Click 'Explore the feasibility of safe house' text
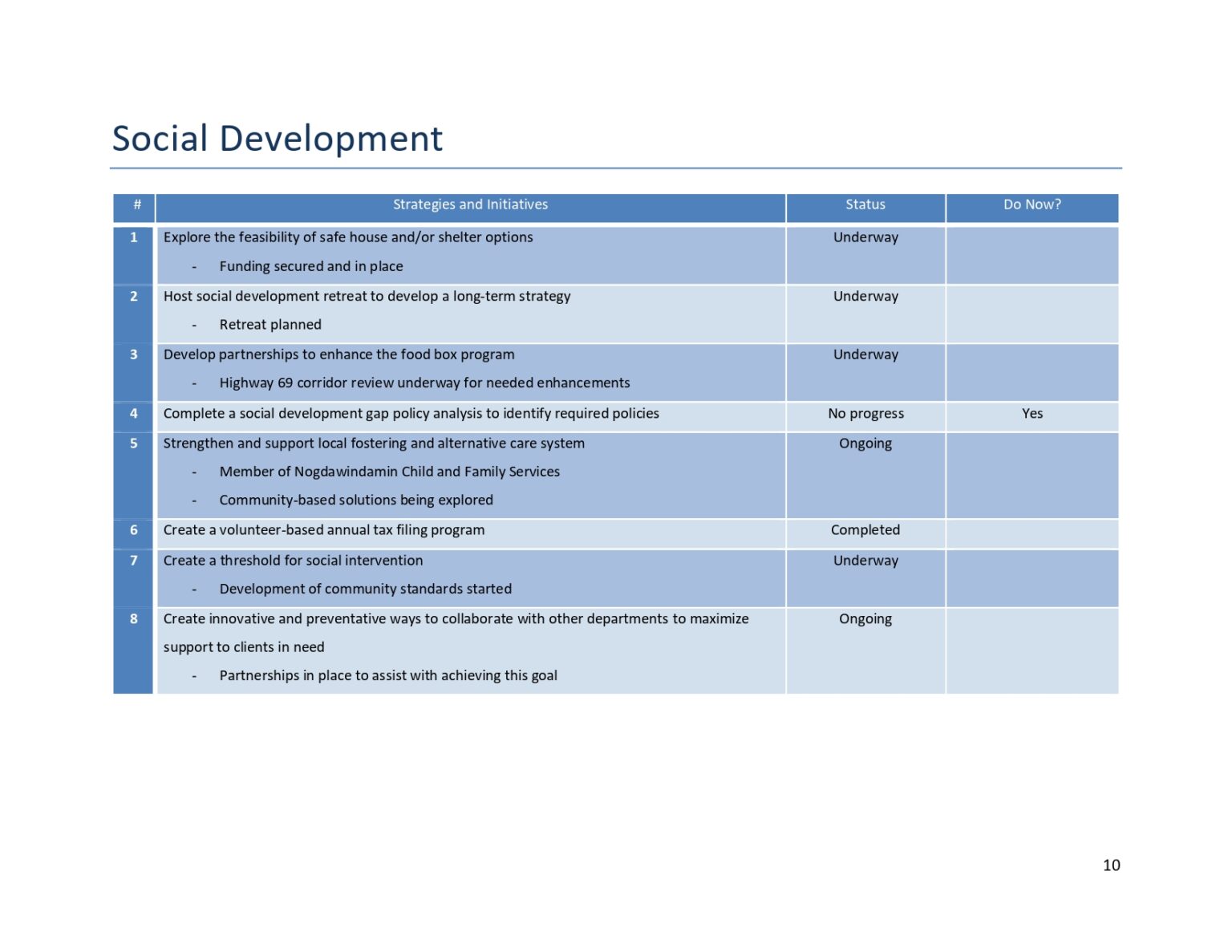Image resolution: width=1232 pixels, height=952 pixels. click(x=348, y=237)
